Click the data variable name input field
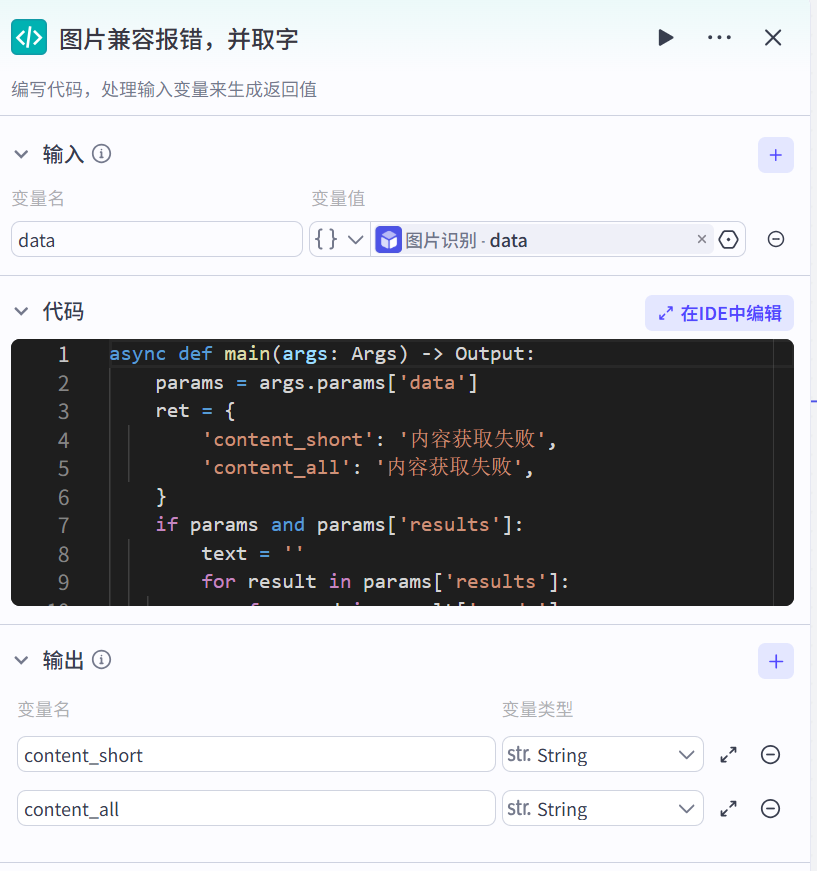 157,239
